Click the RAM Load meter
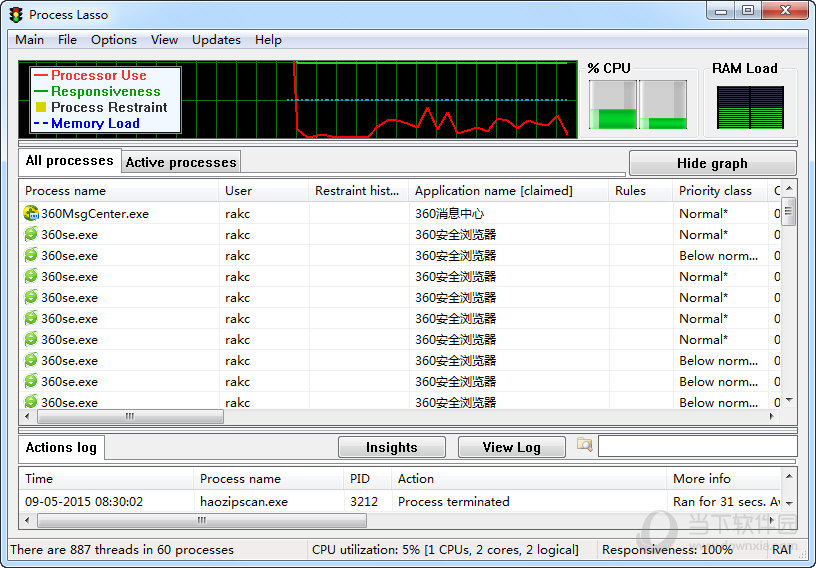 750,107
